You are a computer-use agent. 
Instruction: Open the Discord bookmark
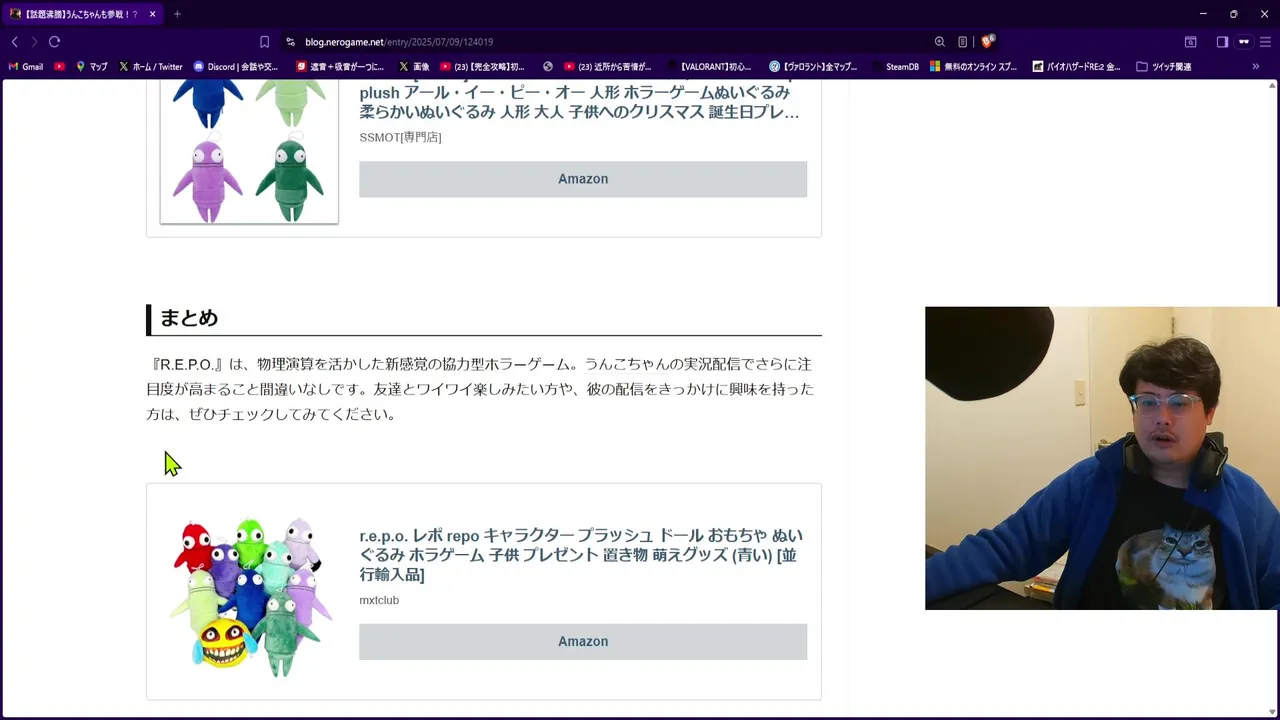coord(236,67)
